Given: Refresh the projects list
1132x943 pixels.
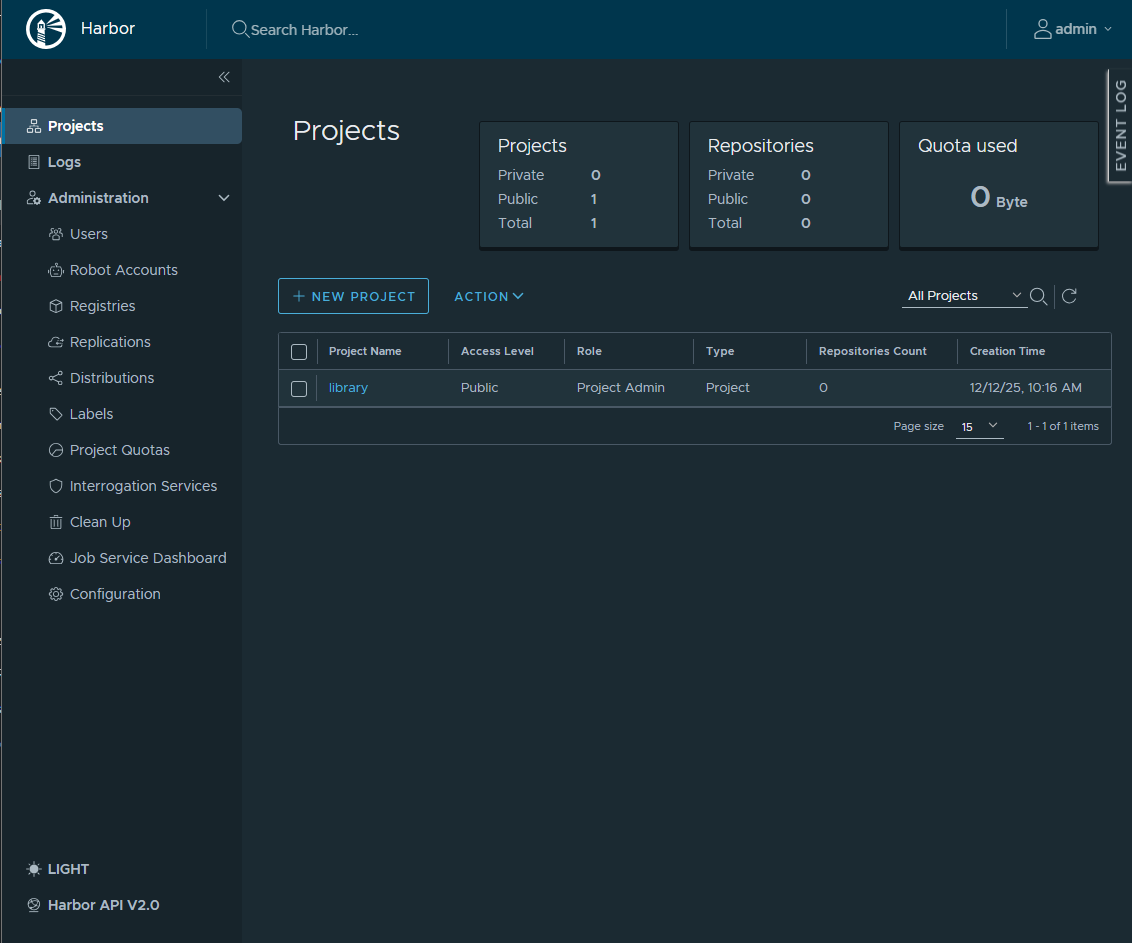Looking at the screenshot, I should (1069, 296).
